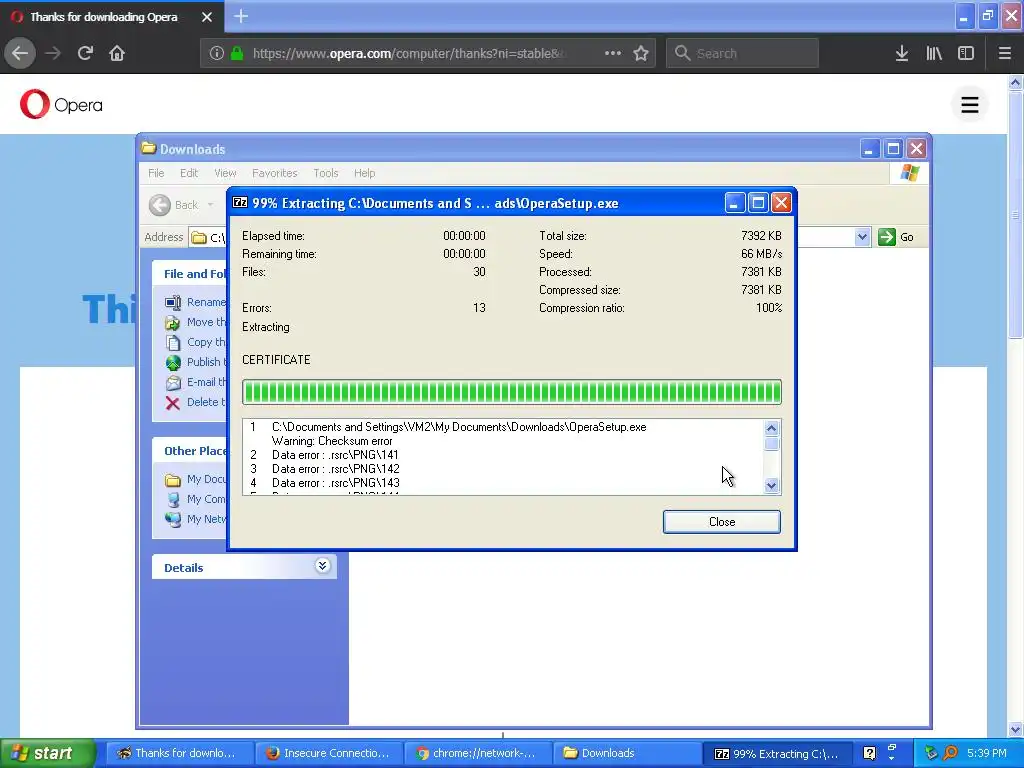Open Firefox hamburger menu
The width and height of the screenshot is (1024, 768).
click(1004, 53)
